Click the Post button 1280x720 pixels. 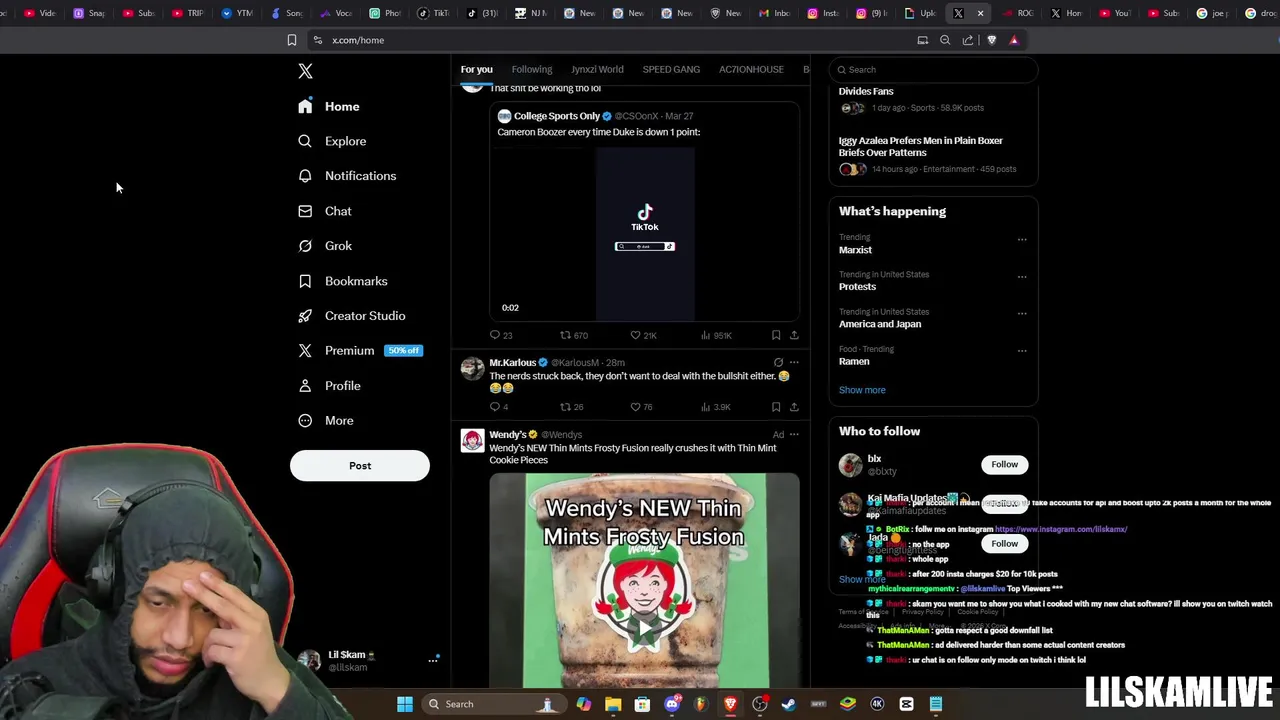click(360, 466)
